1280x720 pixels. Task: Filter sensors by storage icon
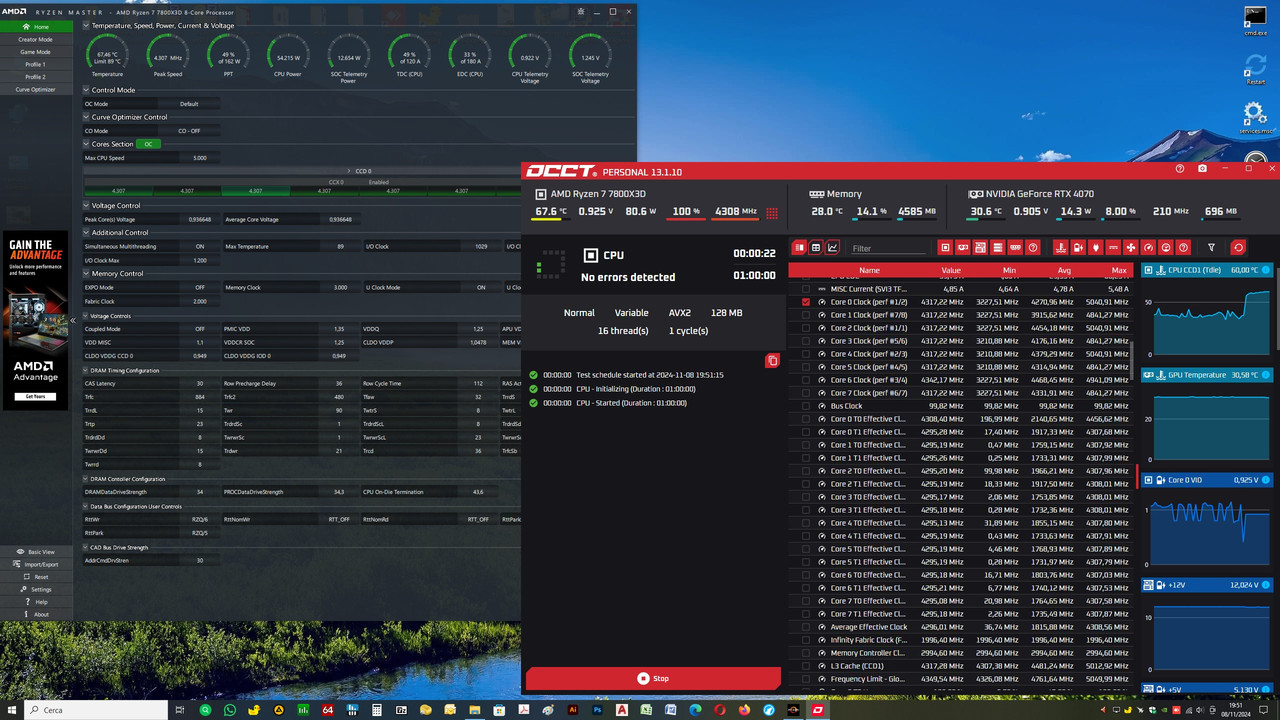pos(998,247)
